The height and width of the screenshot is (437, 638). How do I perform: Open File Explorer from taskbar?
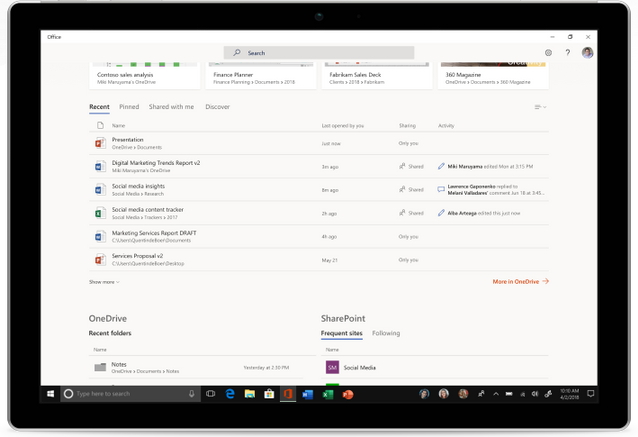click(x=249, y=393)
